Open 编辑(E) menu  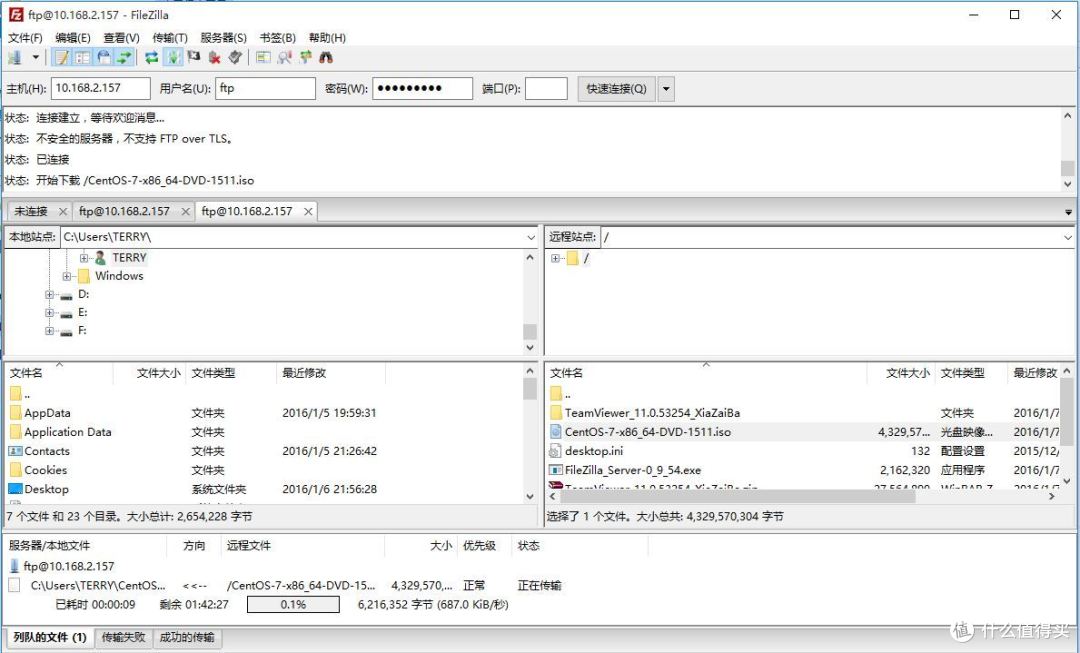pyautogui.click(x=73, y=38)
